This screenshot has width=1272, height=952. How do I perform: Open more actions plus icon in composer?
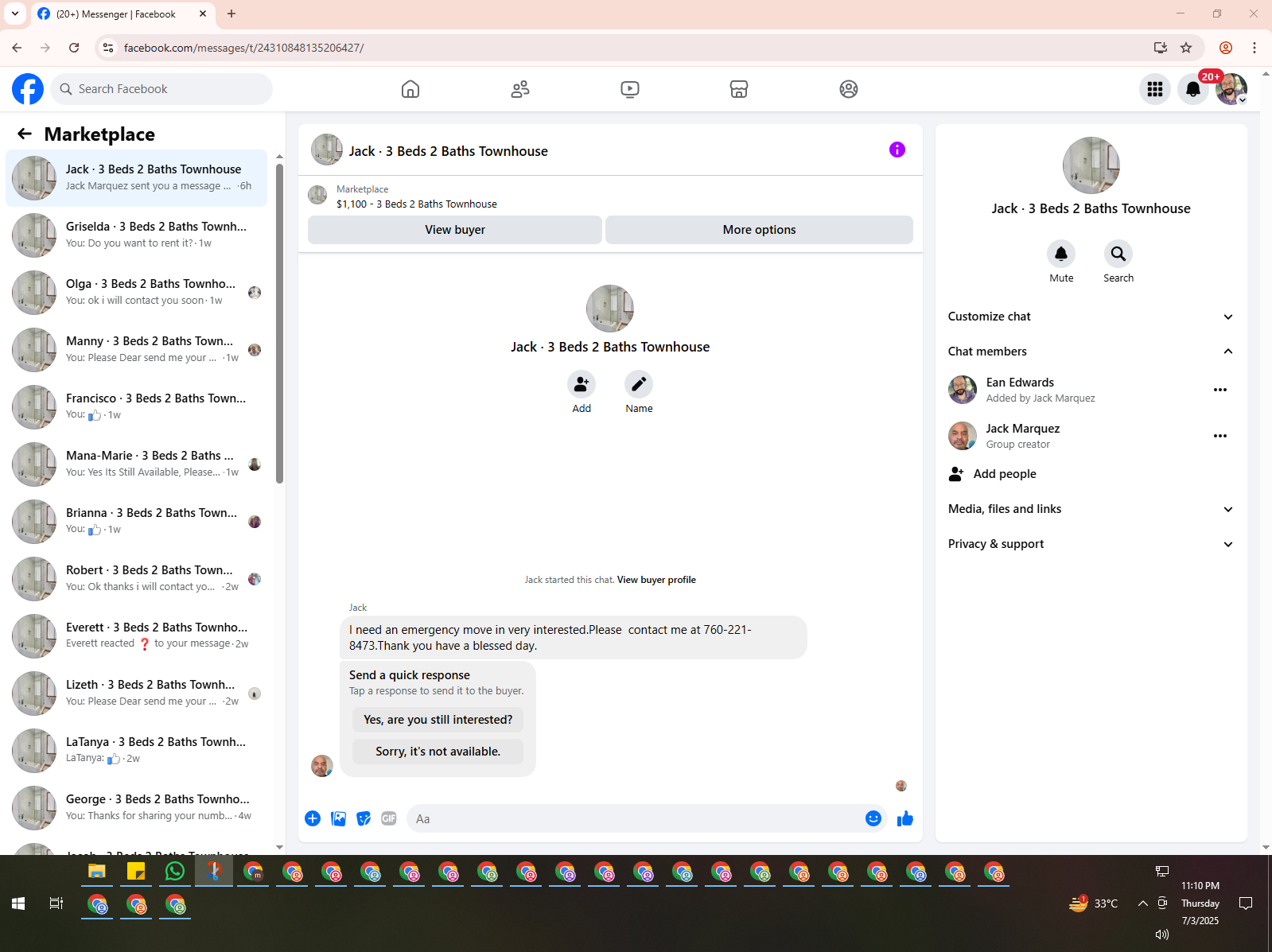[313, 818]
